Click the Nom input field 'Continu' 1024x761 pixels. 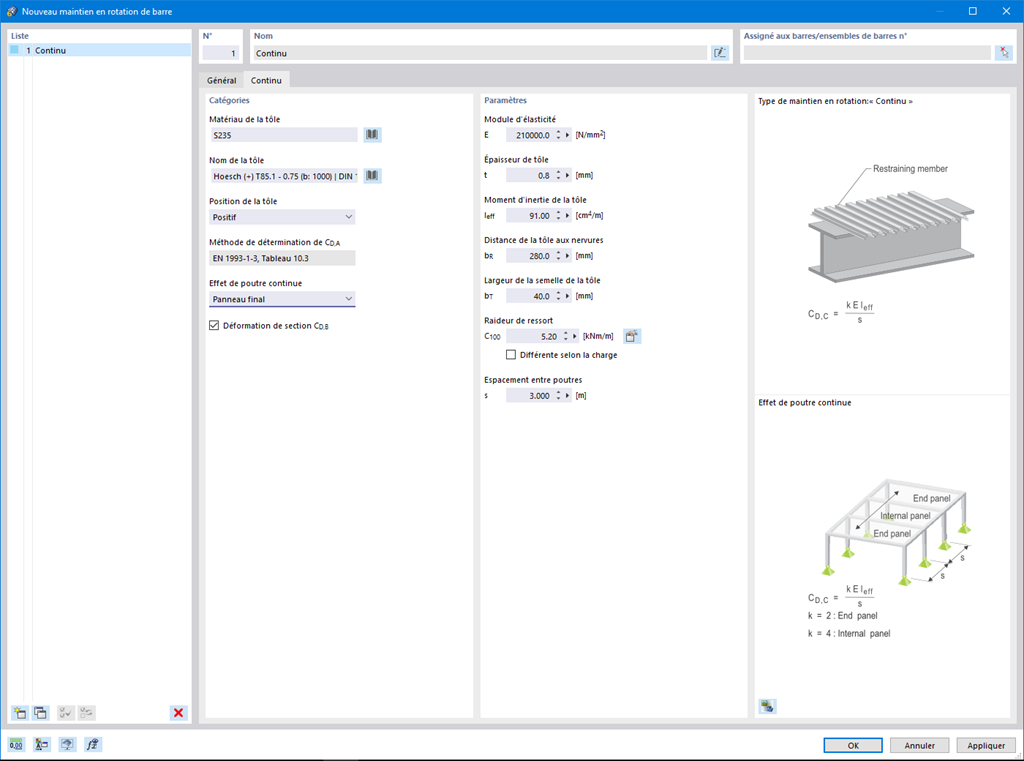(x=480, y=53)
